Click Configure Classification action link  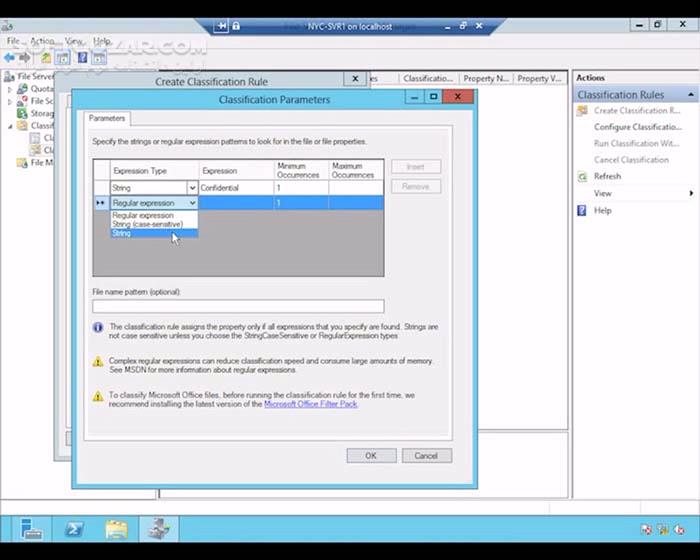tap(638, 127)
